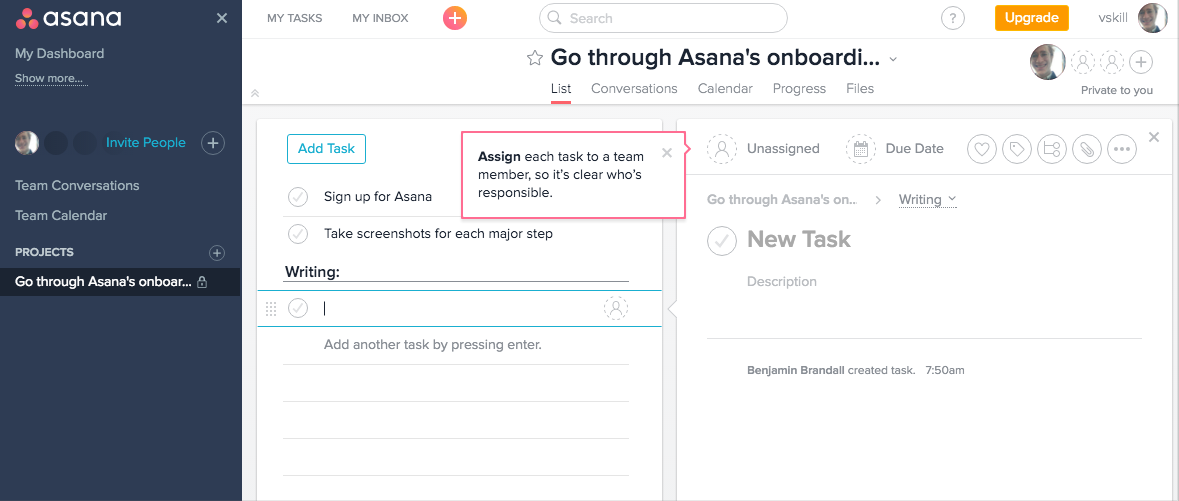
Task: Add a tag with the tag icon
Action: [x=1017, y=149]
